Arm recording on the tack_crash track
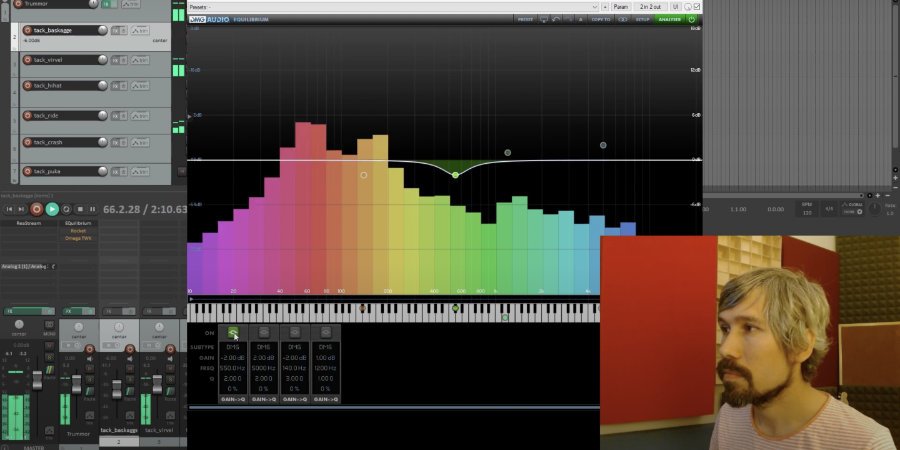The width and height of the screenshot is (900, 450). coord(28,142)
